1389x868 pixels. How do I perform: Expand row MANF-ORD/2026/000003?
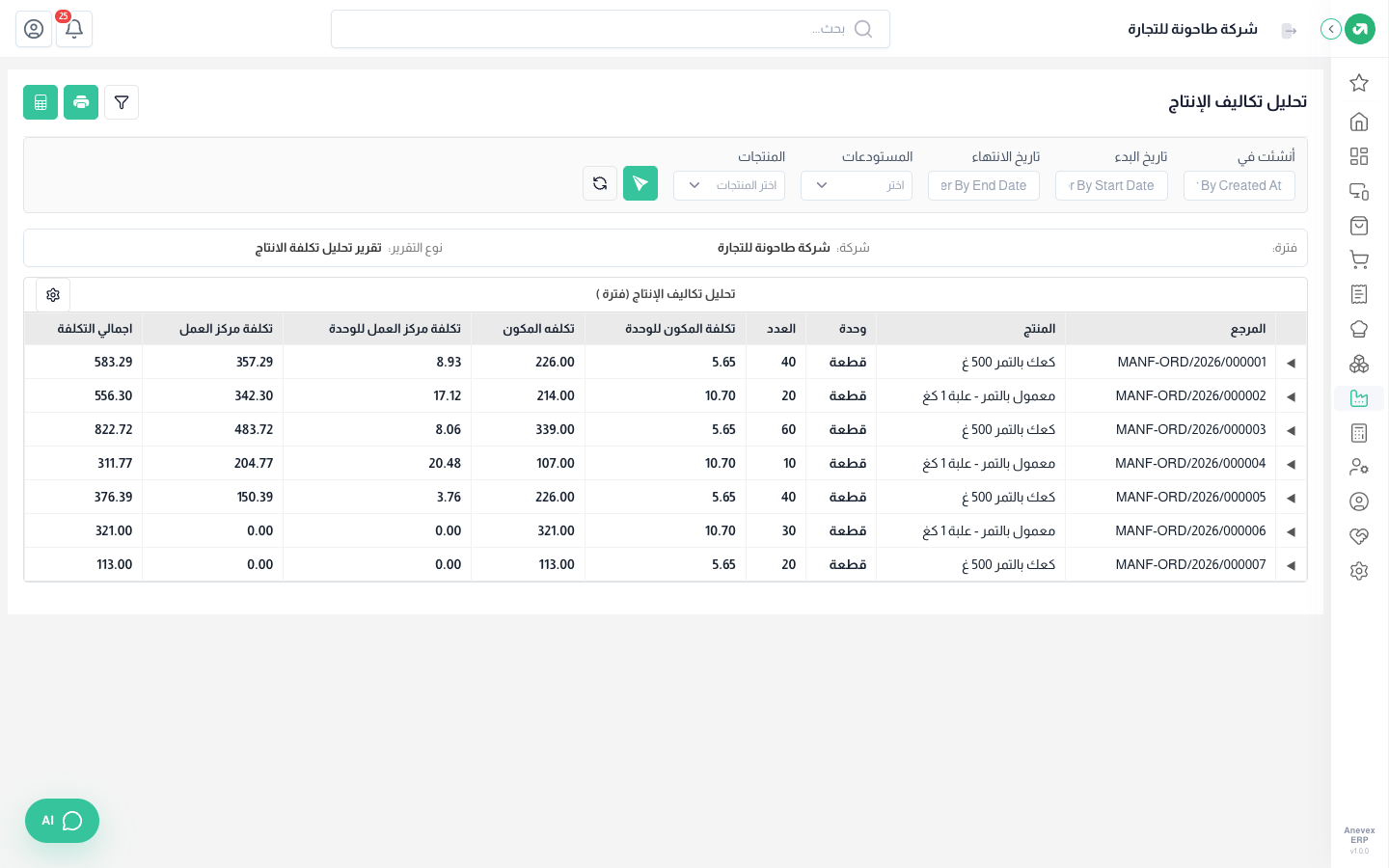pos(1291,430)
